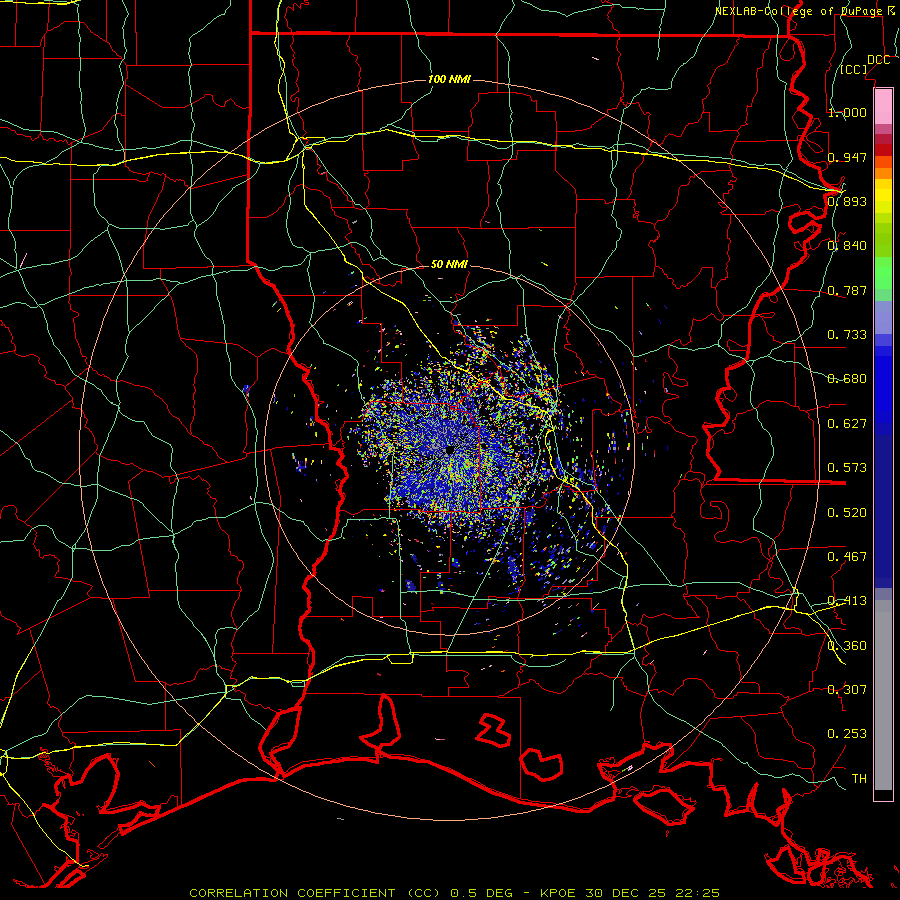Click the 0.413 scale value
The height and width of the screenshot is (900, 900).
[x=847, y=601]
